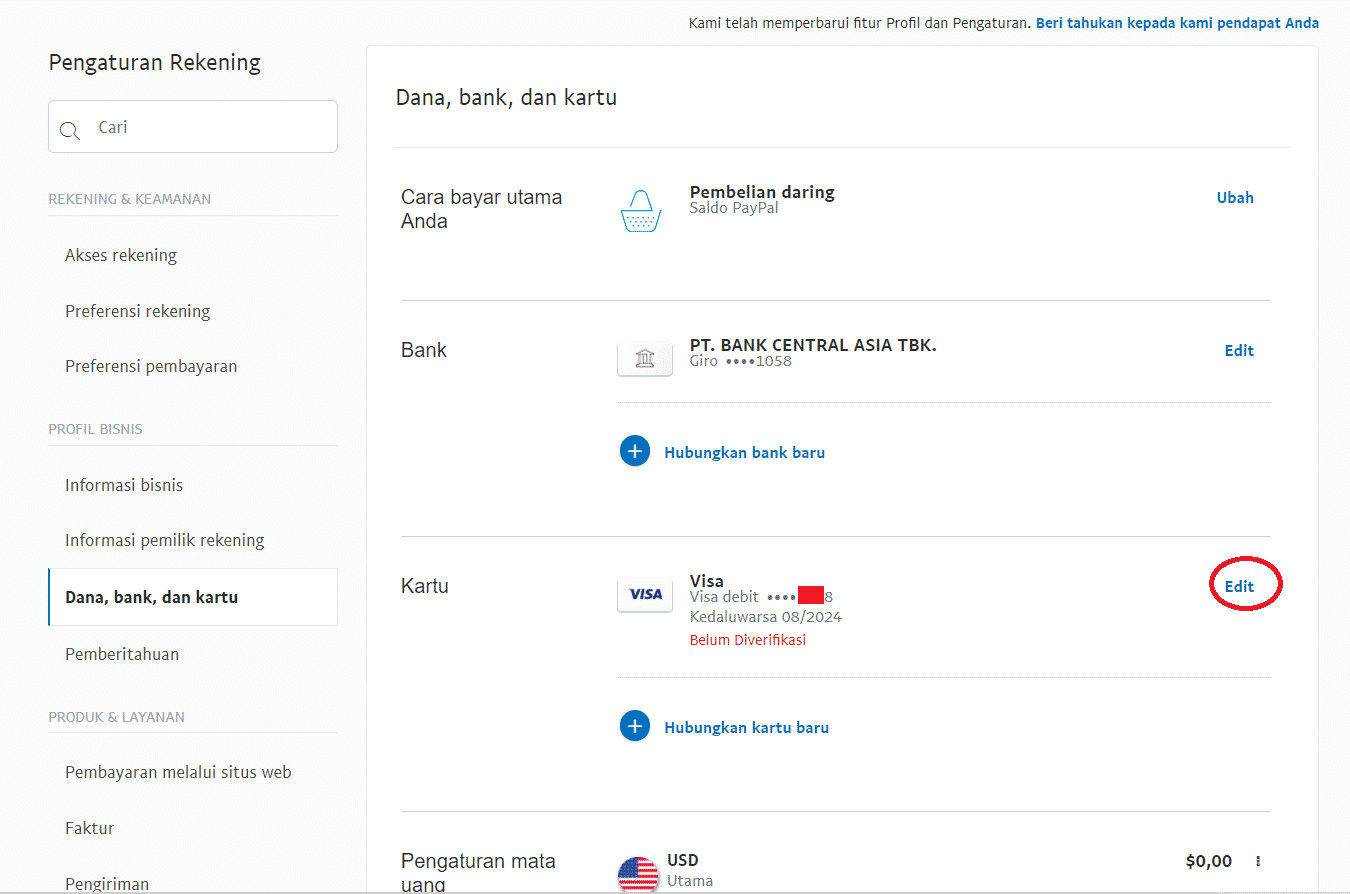Click the shopping basket icon for Pembelian daring

[641, 210]
